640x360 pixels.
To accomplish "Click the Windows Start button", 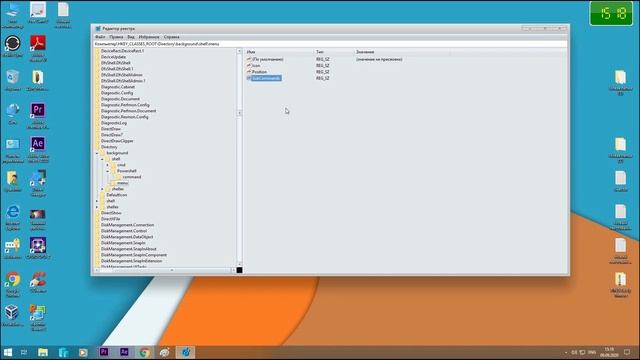I will tap(7, 352).
